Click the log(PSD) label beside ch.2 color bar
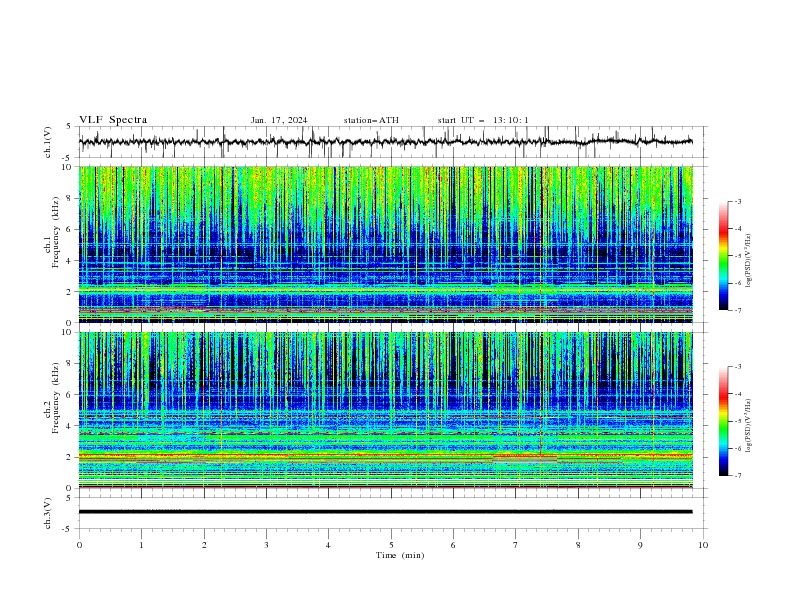 click(749, 426)
